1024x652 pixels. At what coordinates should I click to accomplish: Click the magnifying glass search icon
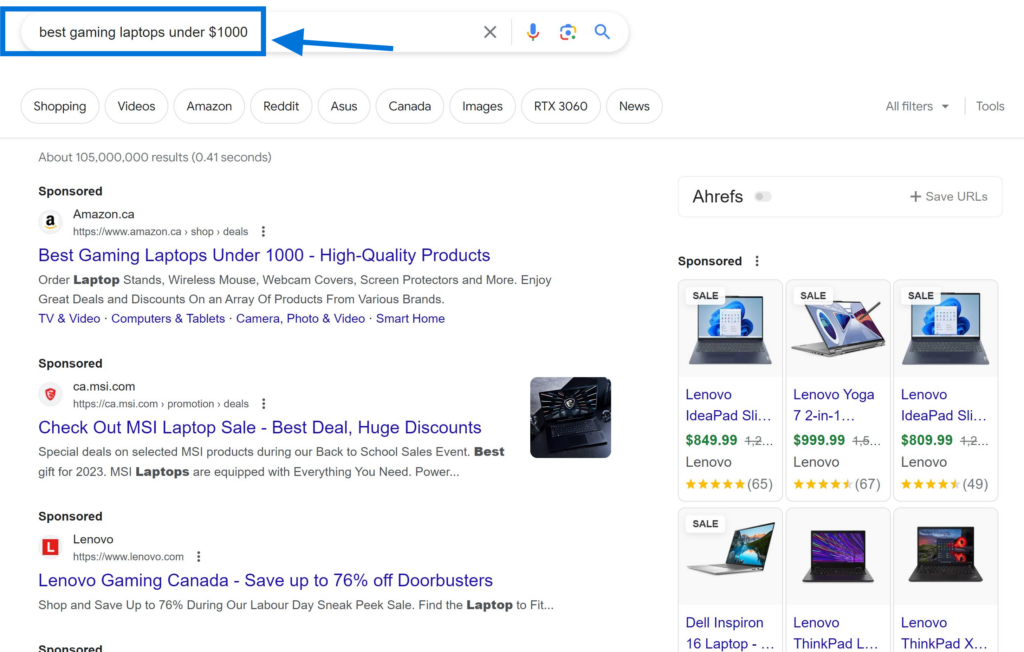(x=601, y=31)
